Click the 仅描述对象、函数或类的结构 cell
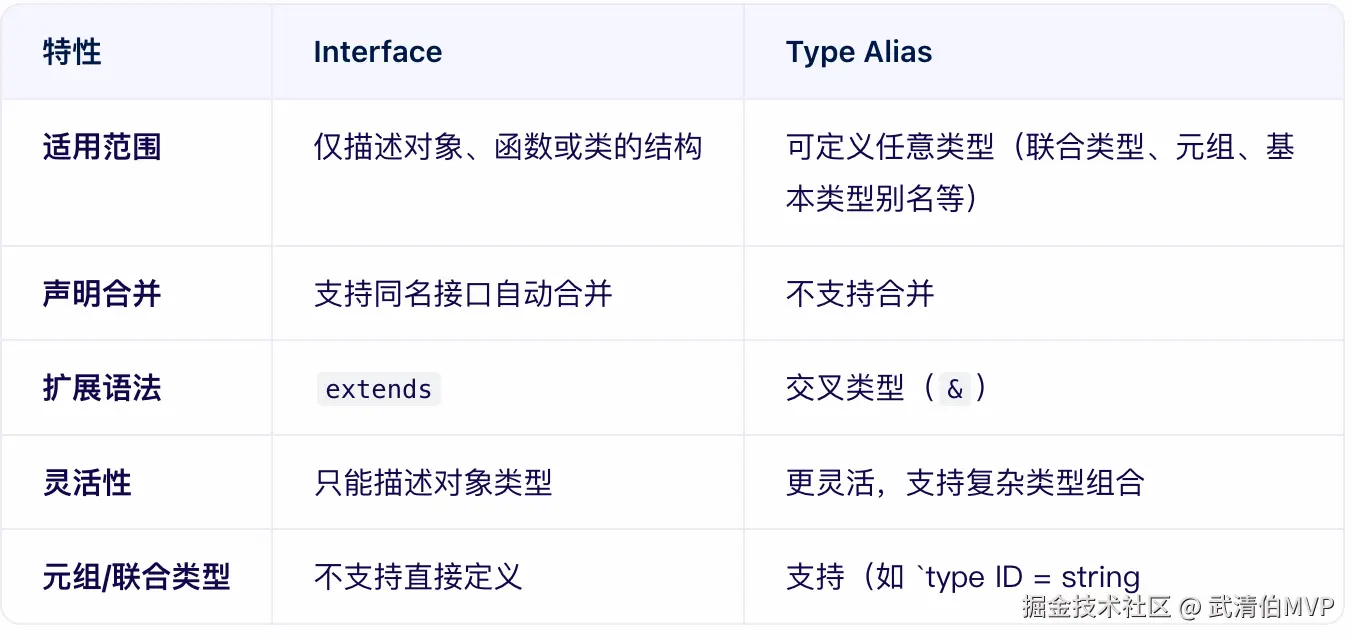Screen dimensions: 1354x640 (507, 148)
